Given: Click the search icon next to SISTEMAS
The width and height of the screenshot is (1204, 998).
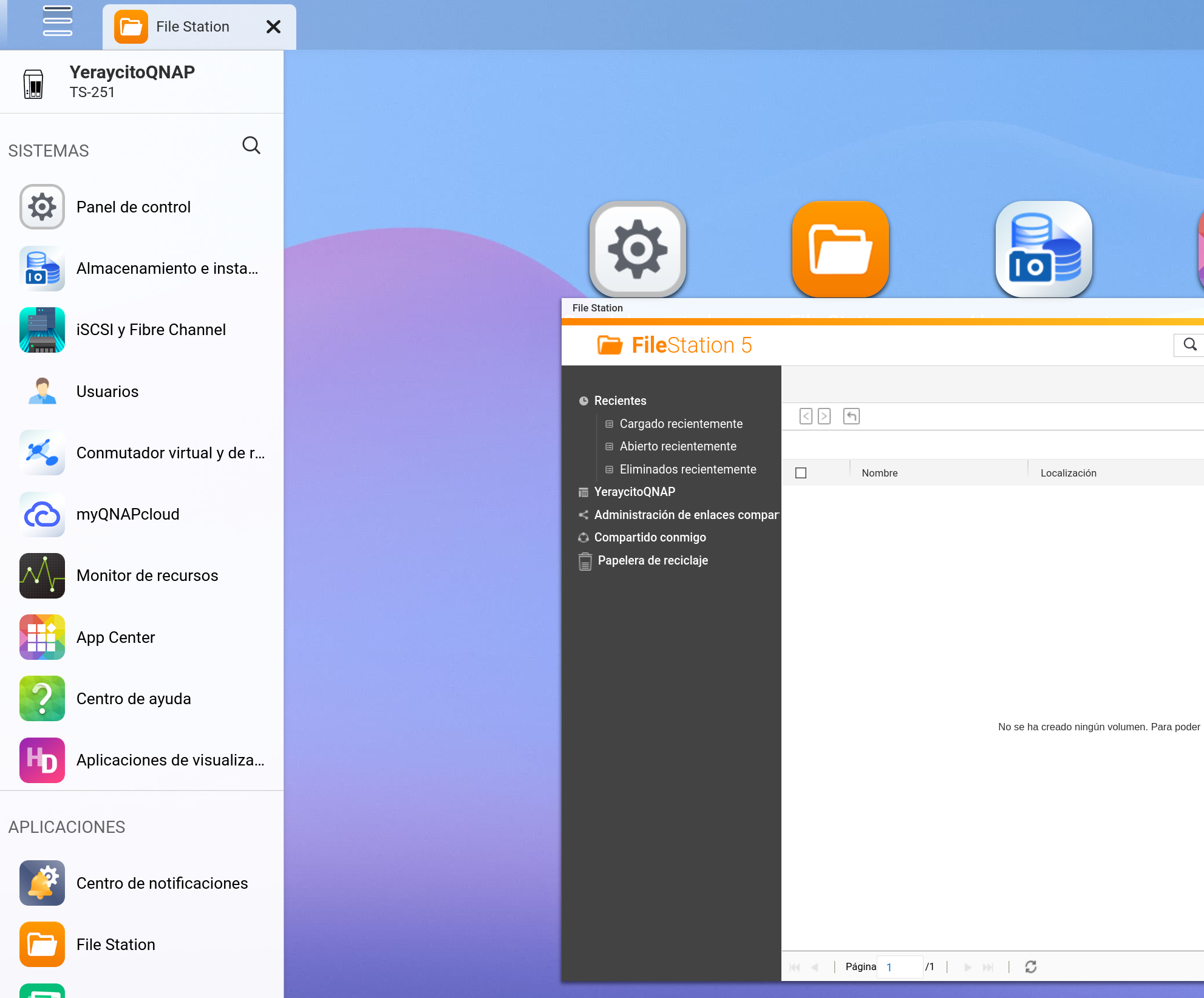Looking at the screenshot, I should (251, 146).
